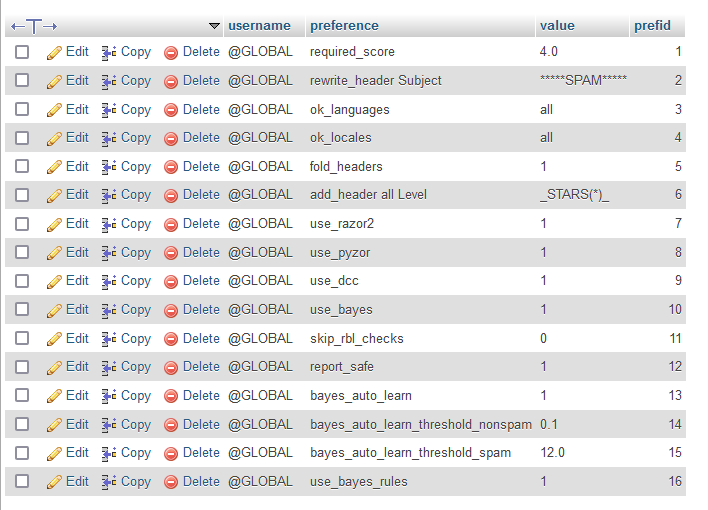
Task: Open the dropdown arrow in the table header
Action: click(214, 26)
